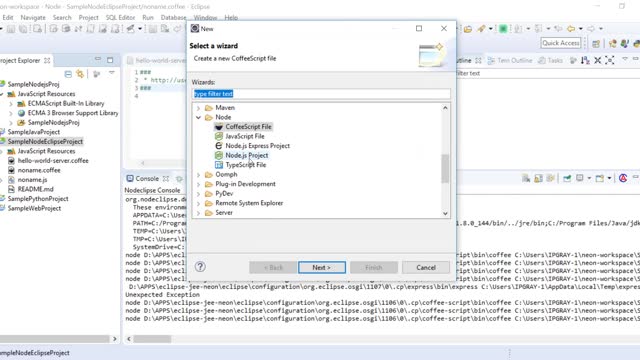The width and height of the screenshot is (640, 360).
Task: Select CoffeeScript File wizard
Action: click(248, 127)
